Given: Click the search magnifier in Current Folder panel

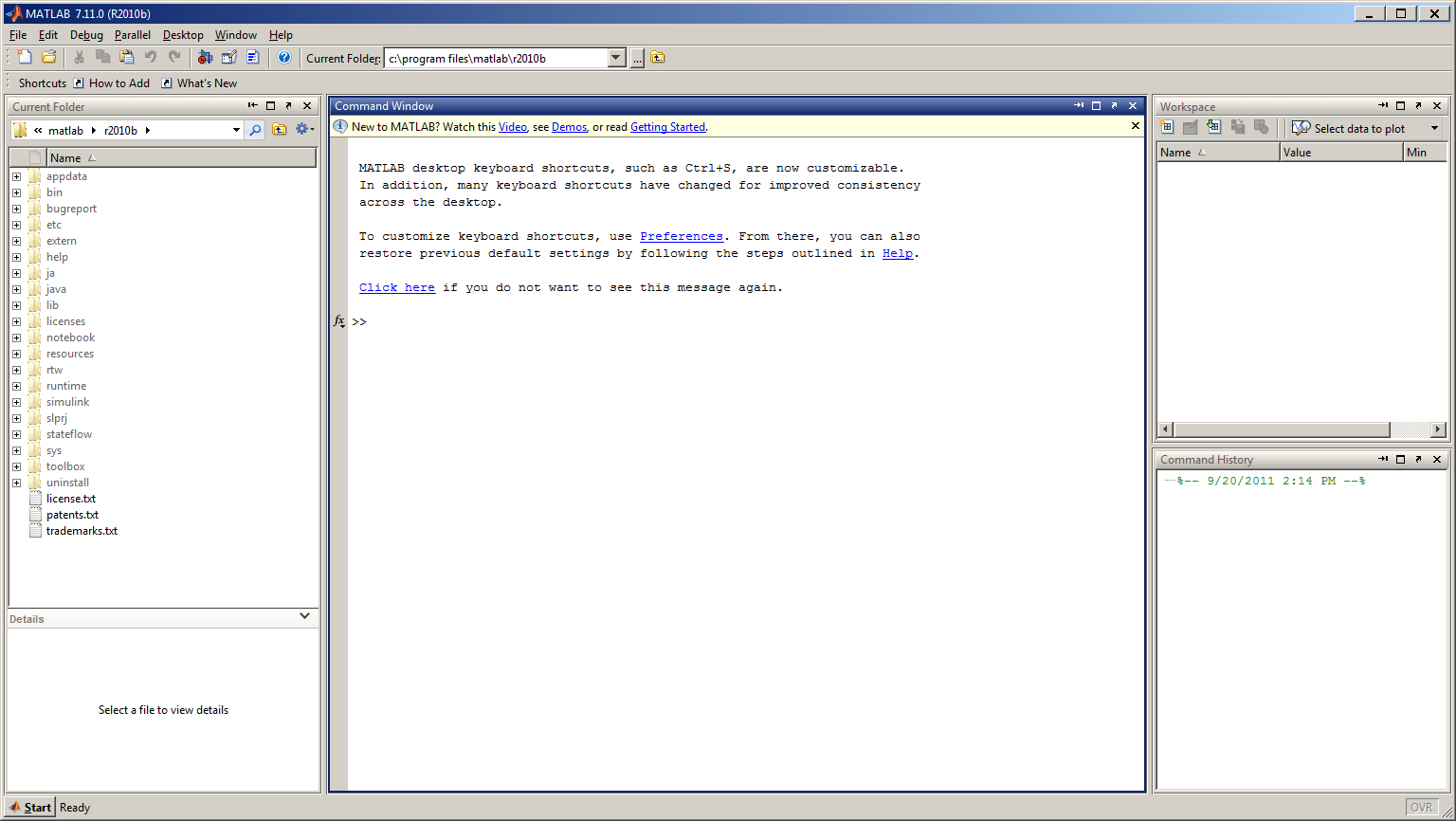Looking at the screenshot, I should point(255,130).
